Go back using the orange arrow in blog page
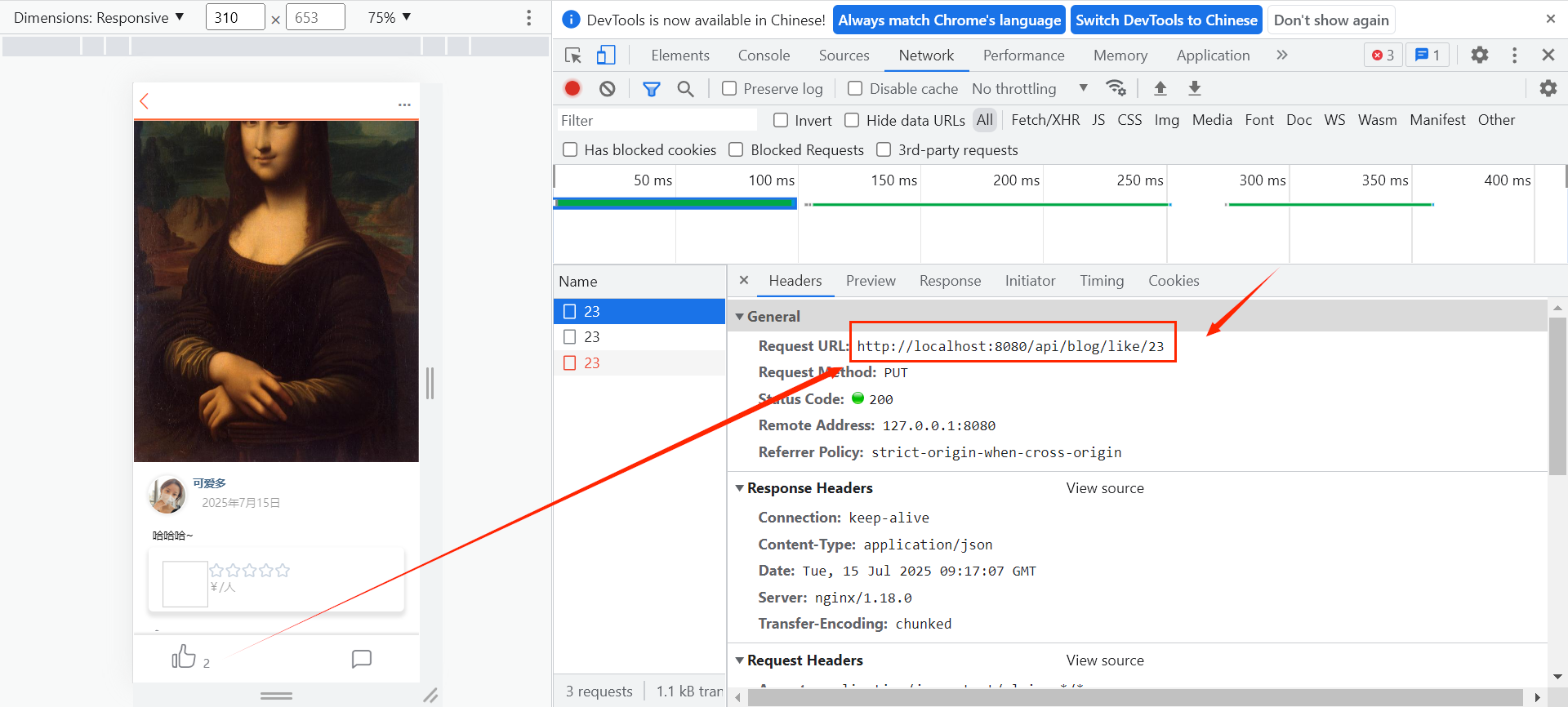The height and width of the screenshot is (707, 1568). click(x=145, y=101)
